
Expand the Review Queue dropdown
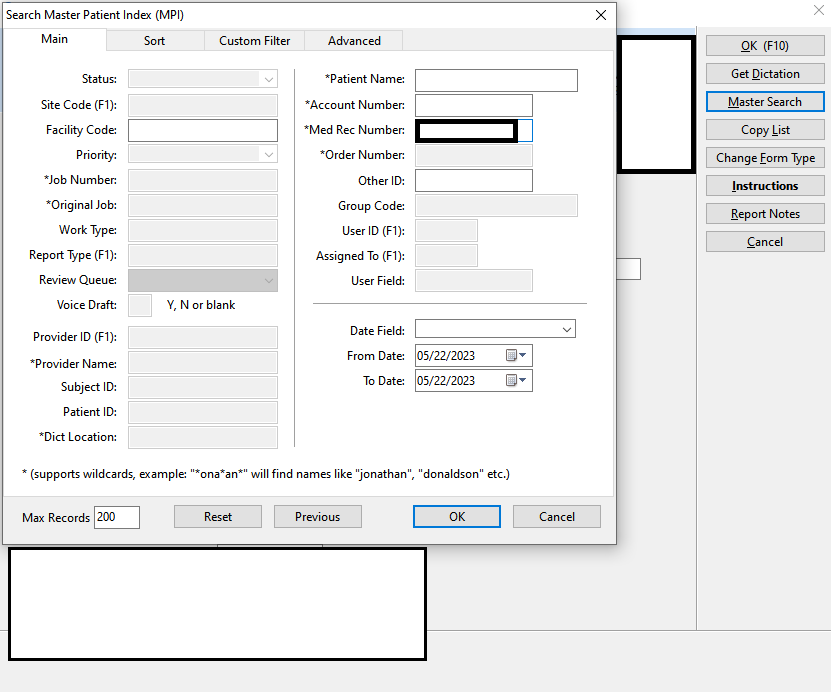pyautogui.click(x=269, y=280)
